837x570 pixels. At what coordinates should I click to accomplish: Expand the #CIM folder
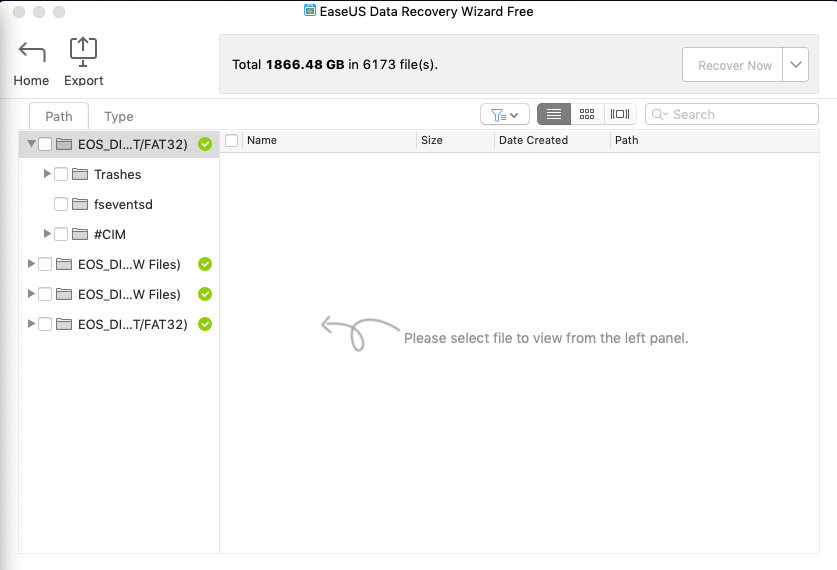pyautogui.click(x=47, y=233)
